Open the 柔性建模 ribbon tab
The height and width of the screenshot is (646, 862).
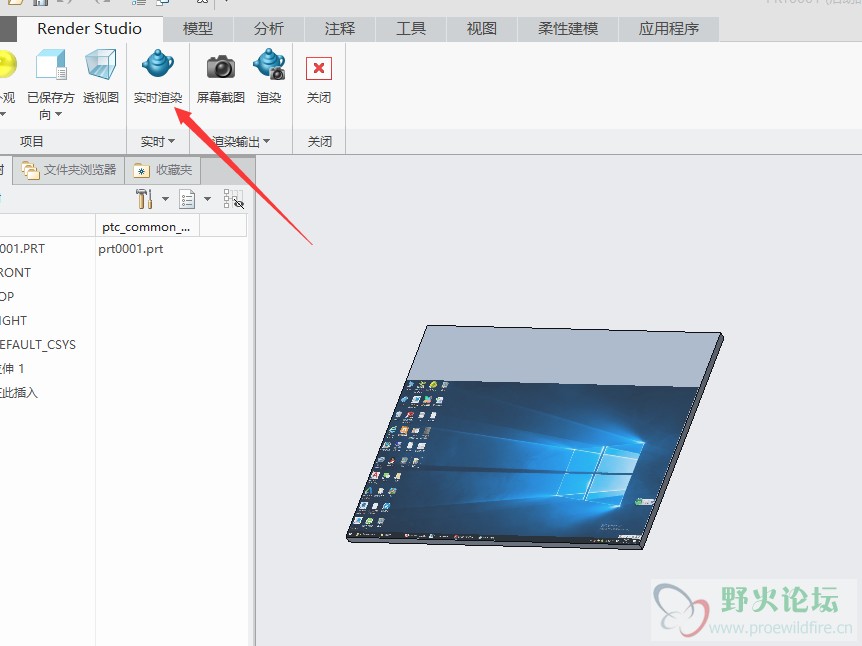[568, 29]
